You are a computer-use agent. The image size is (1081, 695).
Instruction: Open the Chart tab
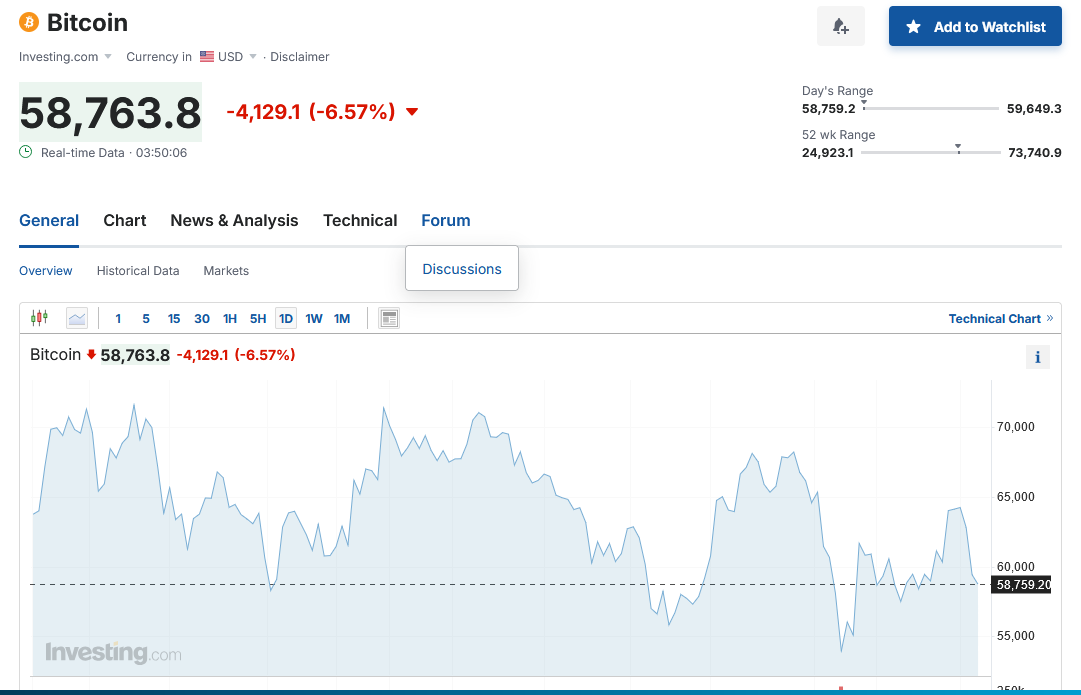pos(125,221)
